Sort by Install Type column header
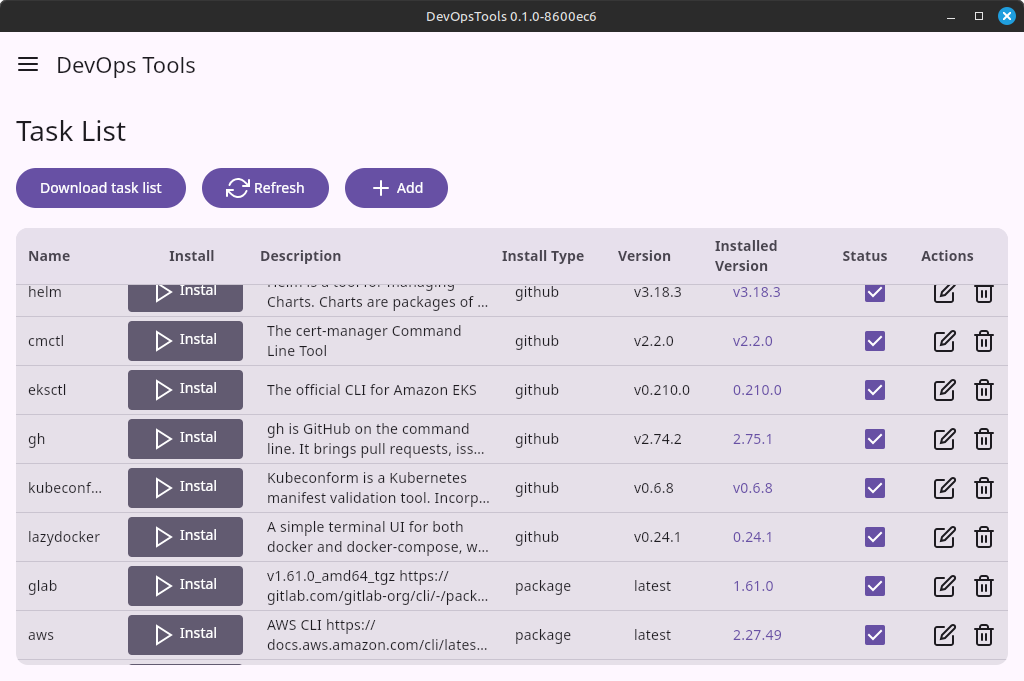 point(542,256)
